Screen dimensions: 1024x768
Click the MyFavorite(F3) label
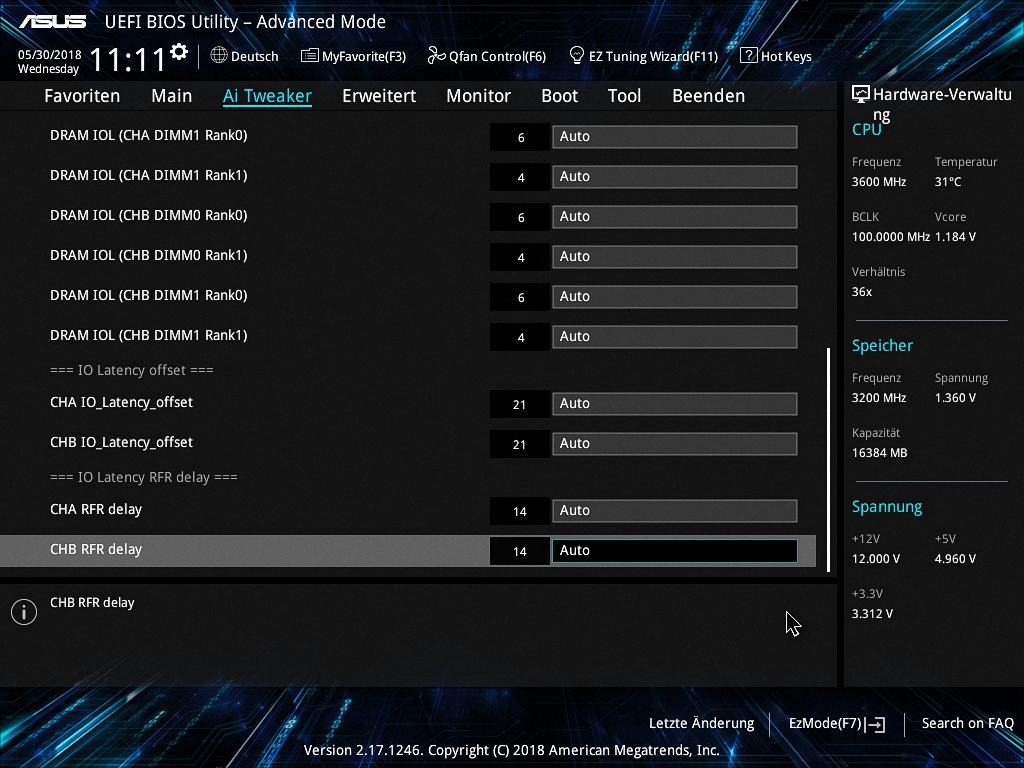pyautogui.click(x=364, y=56)
